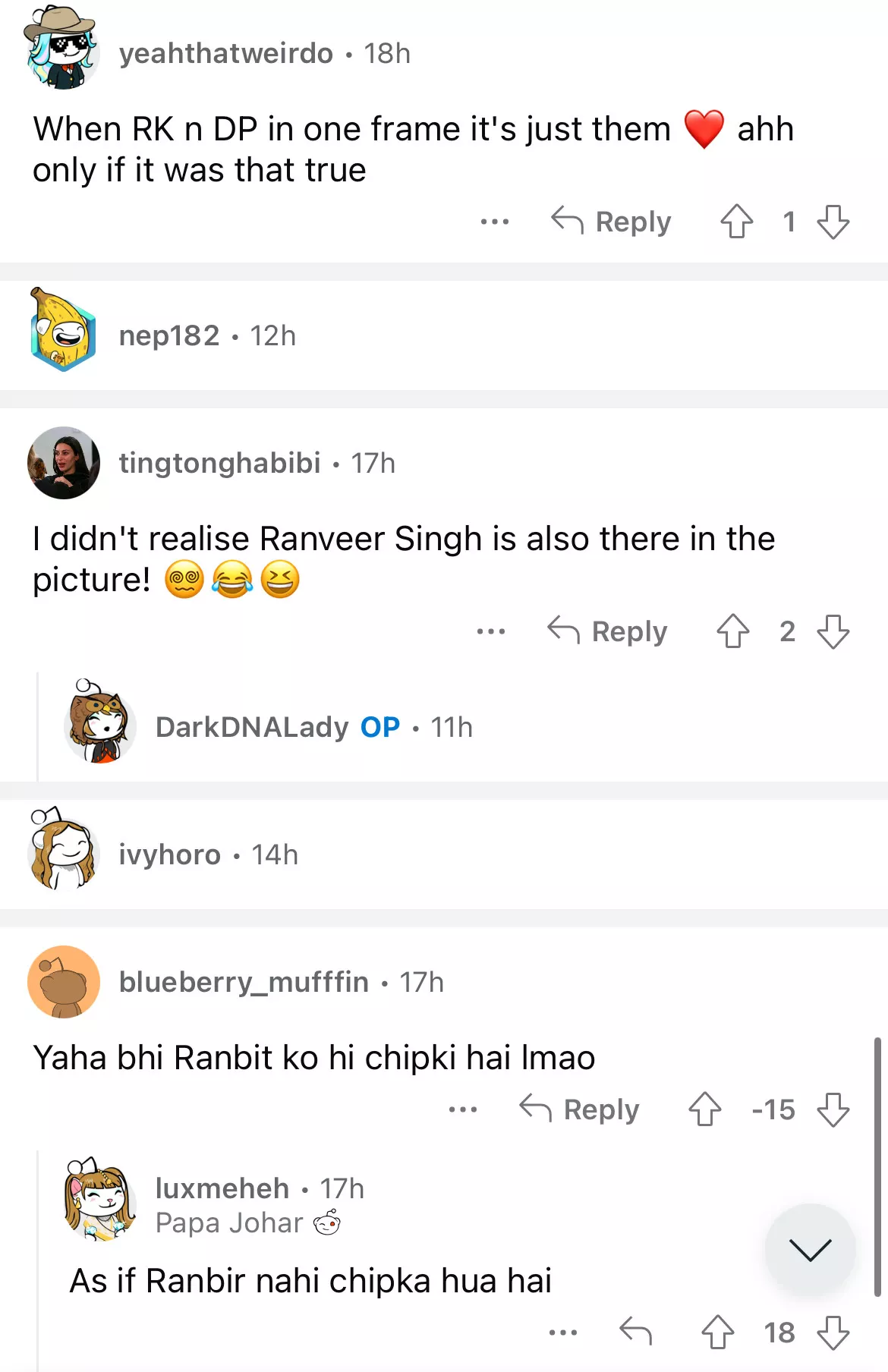Downvote blueberry_mufffin's comment

click(x=833, y=1109)
